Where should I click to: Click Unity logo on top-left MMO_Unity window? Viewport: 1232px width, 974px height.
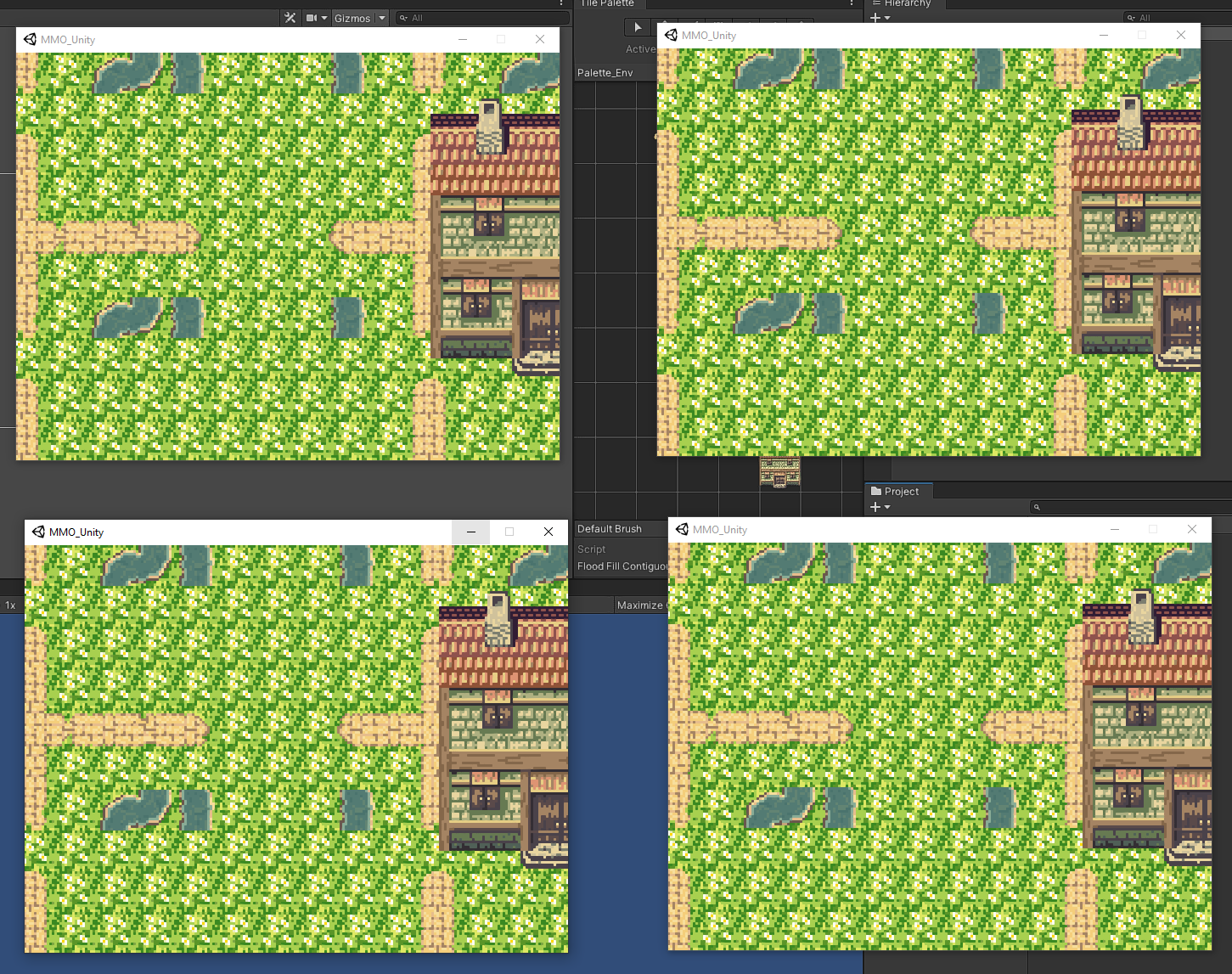(30, 39)
